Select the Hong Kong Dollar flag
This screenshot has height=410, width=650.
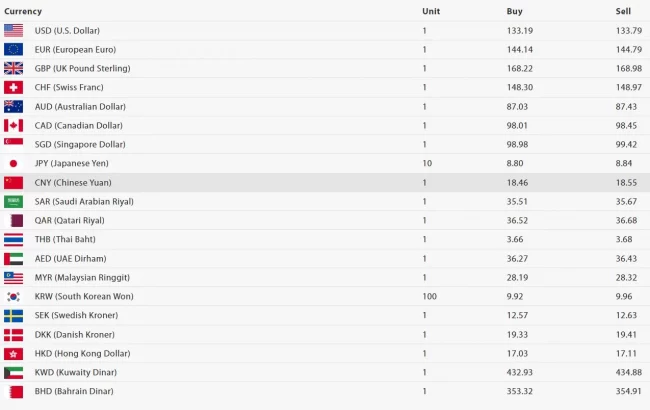point(14,353)
